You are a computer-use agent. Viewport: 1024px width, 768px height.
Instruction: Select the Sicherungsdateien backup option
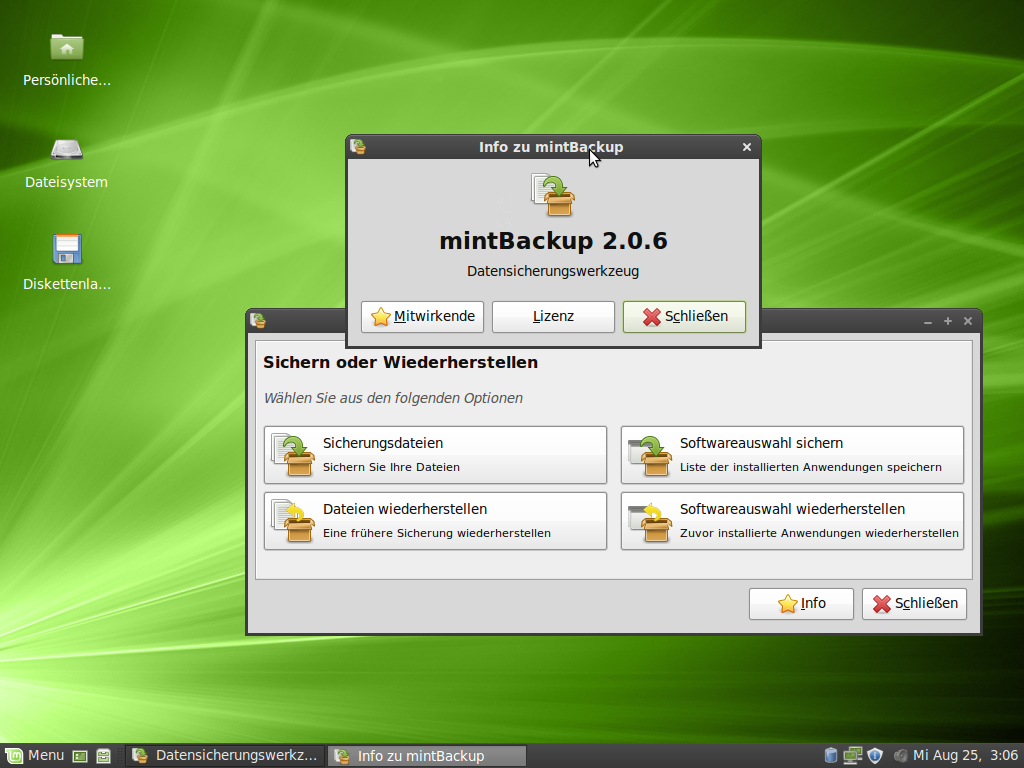point(435,454)
